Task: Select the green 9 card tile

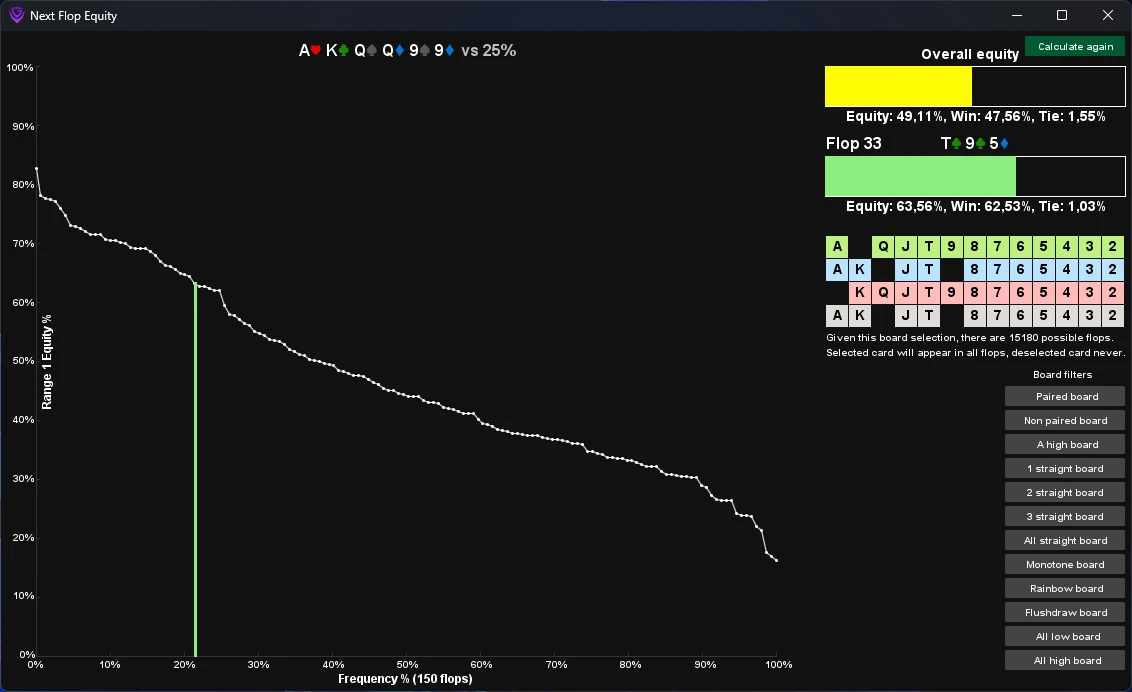Action: pyautogui.click(x=952, y=247)
